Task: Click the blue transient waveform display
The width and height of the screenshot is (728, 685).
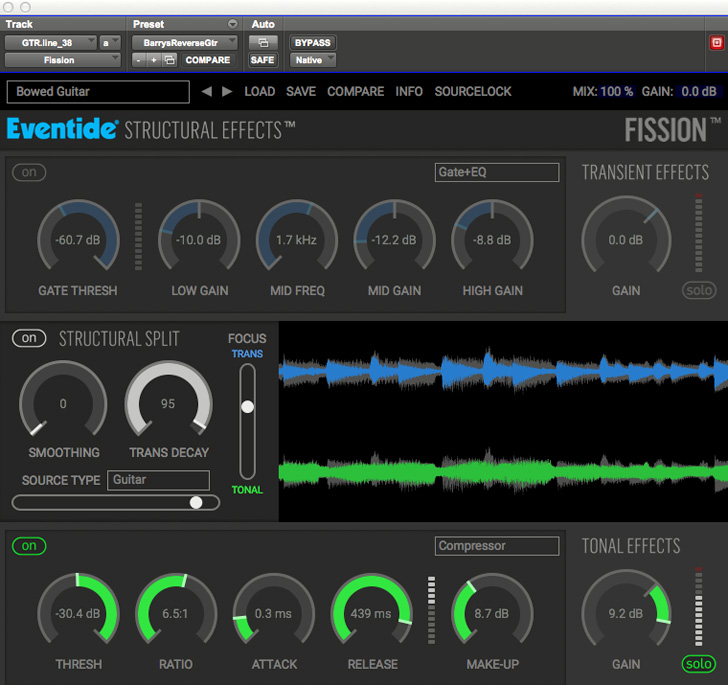Action: pyautogui.click(x=503, y=371)
